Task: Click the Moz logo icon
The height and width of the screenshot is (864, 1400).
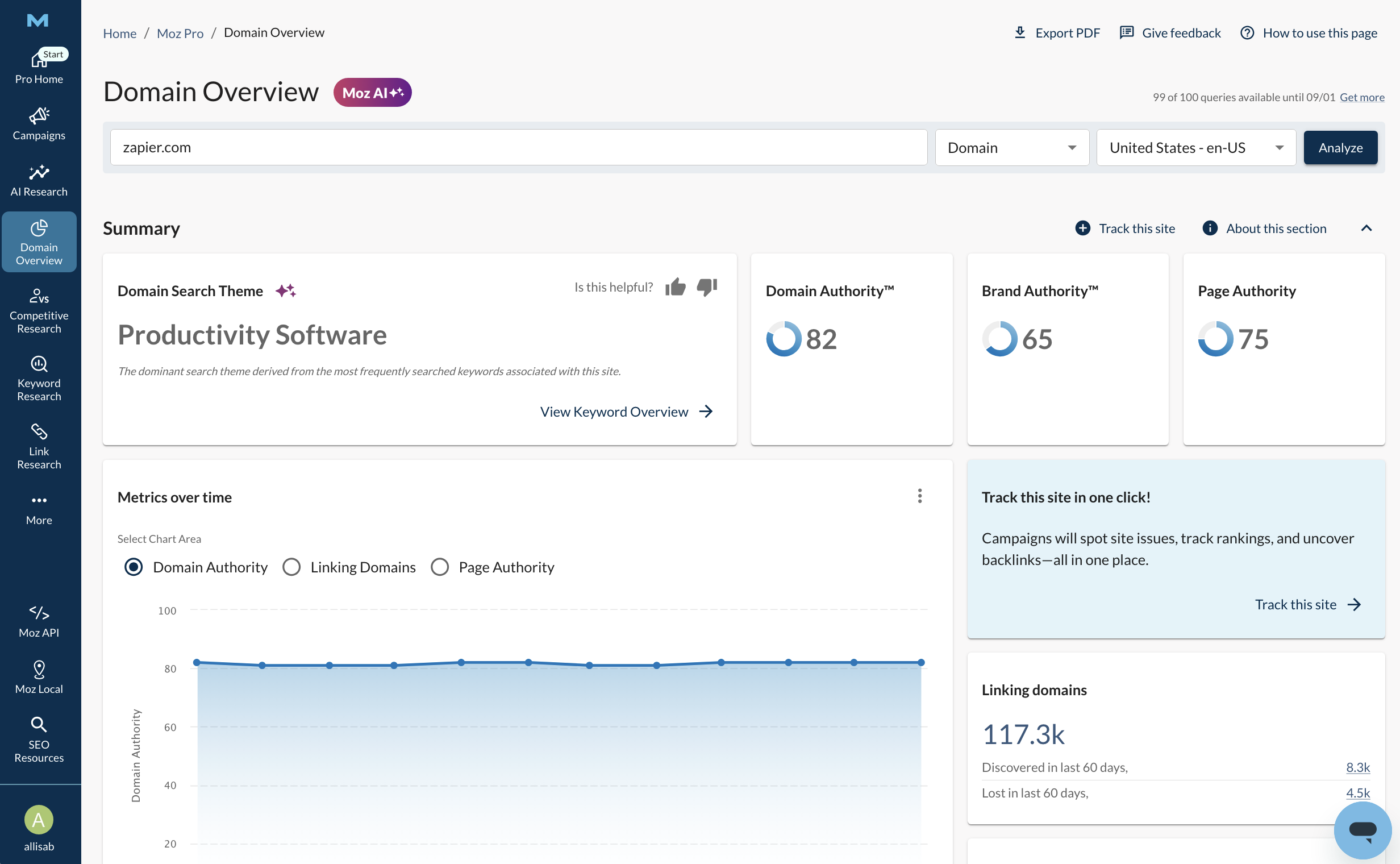Action: (x=37, y=20)
